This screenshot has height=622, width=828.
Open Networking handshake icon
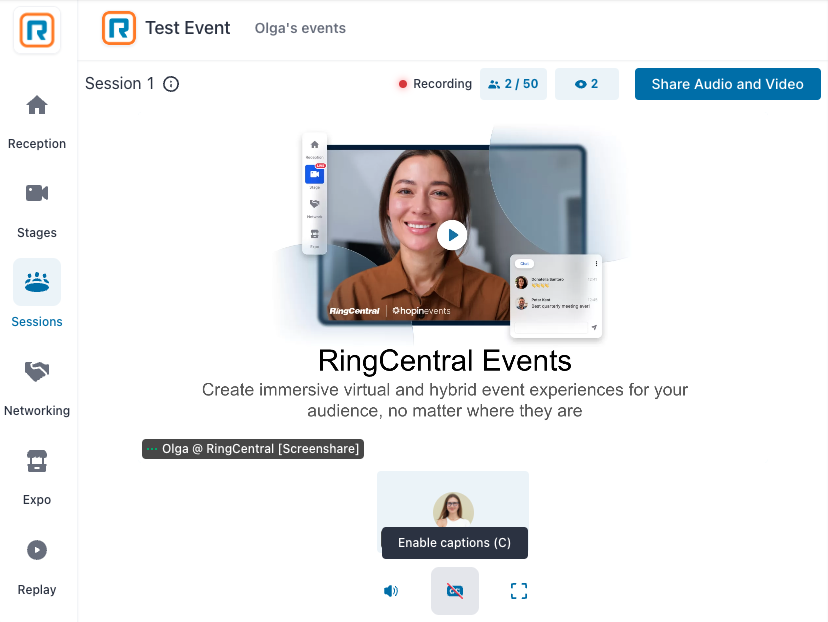37,371
